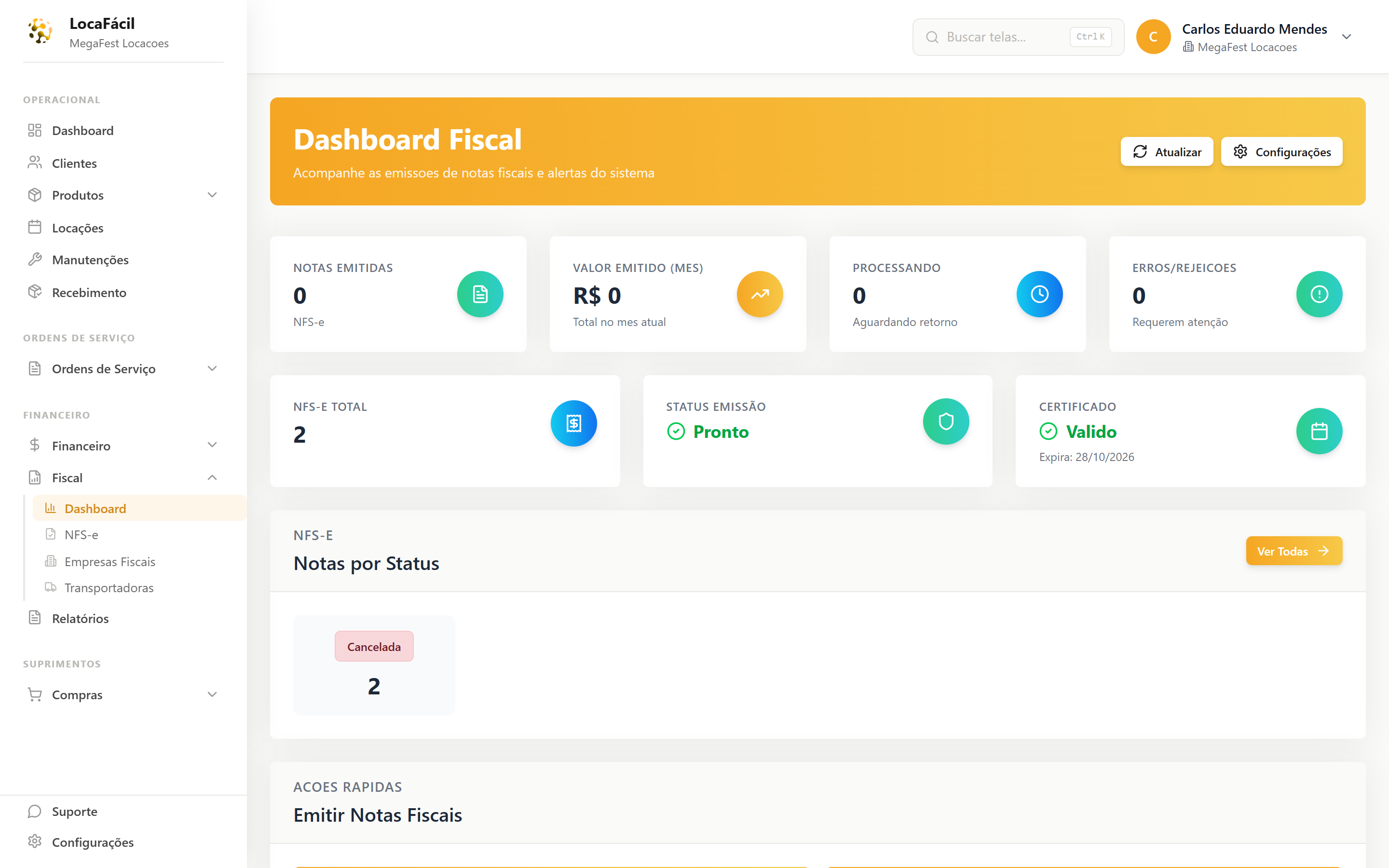The width and height of the screenshot is (1389, 868).
Task: Click the Financeiro dollar sign icon
Action: [34, 445]
